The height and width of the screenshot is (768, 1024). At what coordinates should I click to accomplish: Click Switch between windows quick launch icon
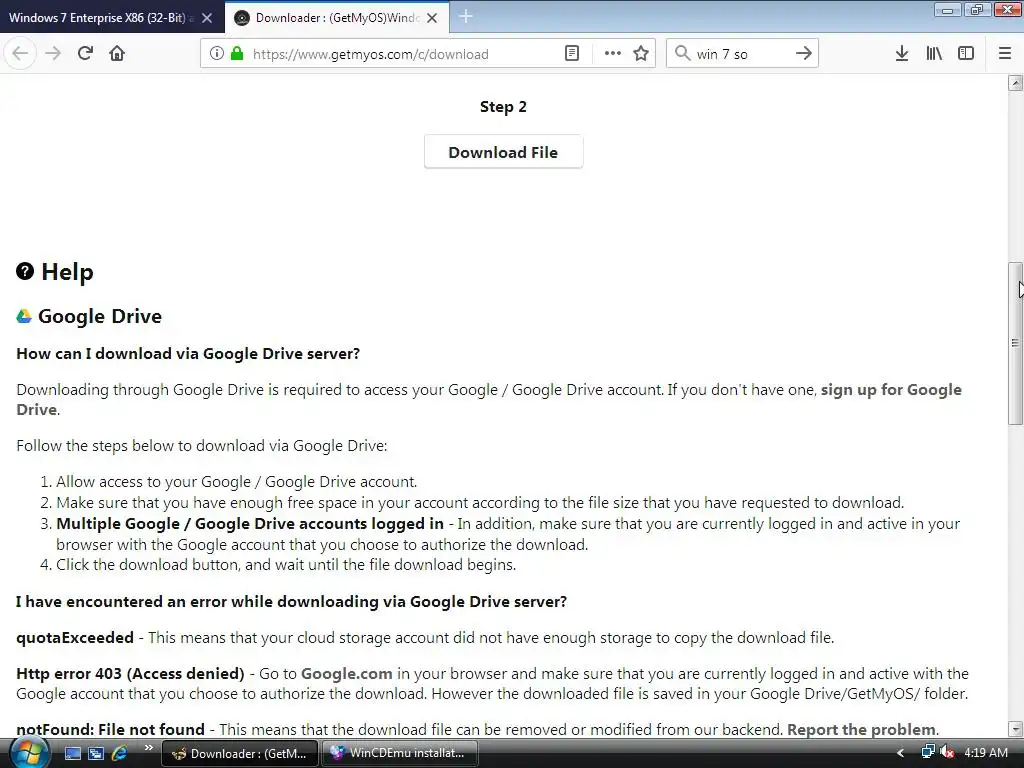96,753
